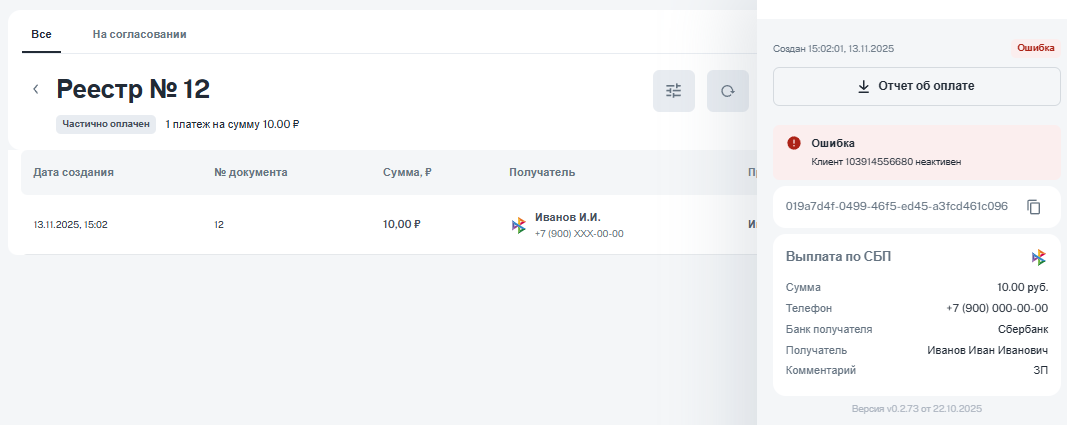Open the filter settings sliders button
This screenshot has height=425, width=1067.
click(674, 91)
